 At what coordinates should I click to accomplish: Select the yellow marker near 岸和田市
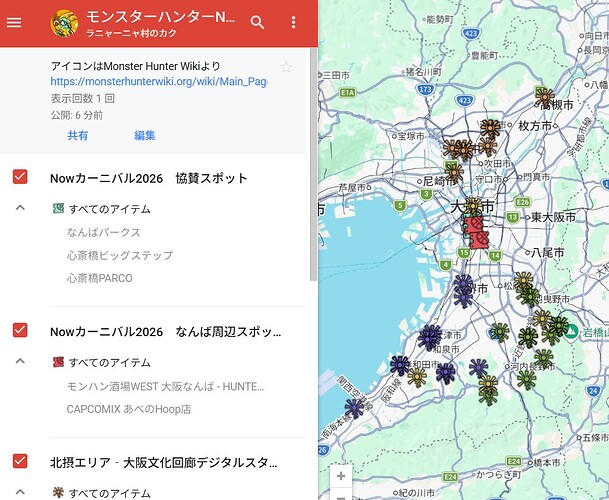tap(417, 376)
